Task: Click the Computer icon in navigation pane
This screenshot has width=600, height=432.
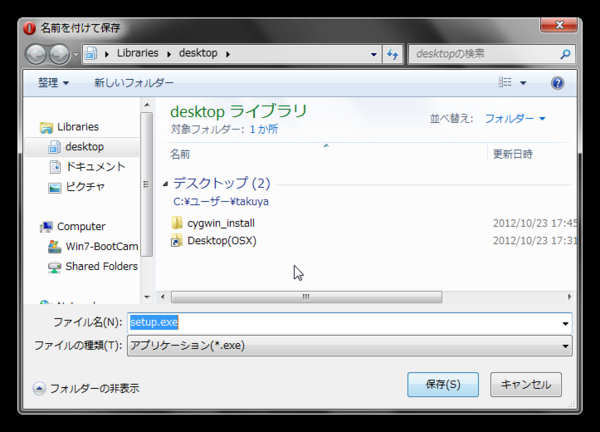Action: pos(46,227)
